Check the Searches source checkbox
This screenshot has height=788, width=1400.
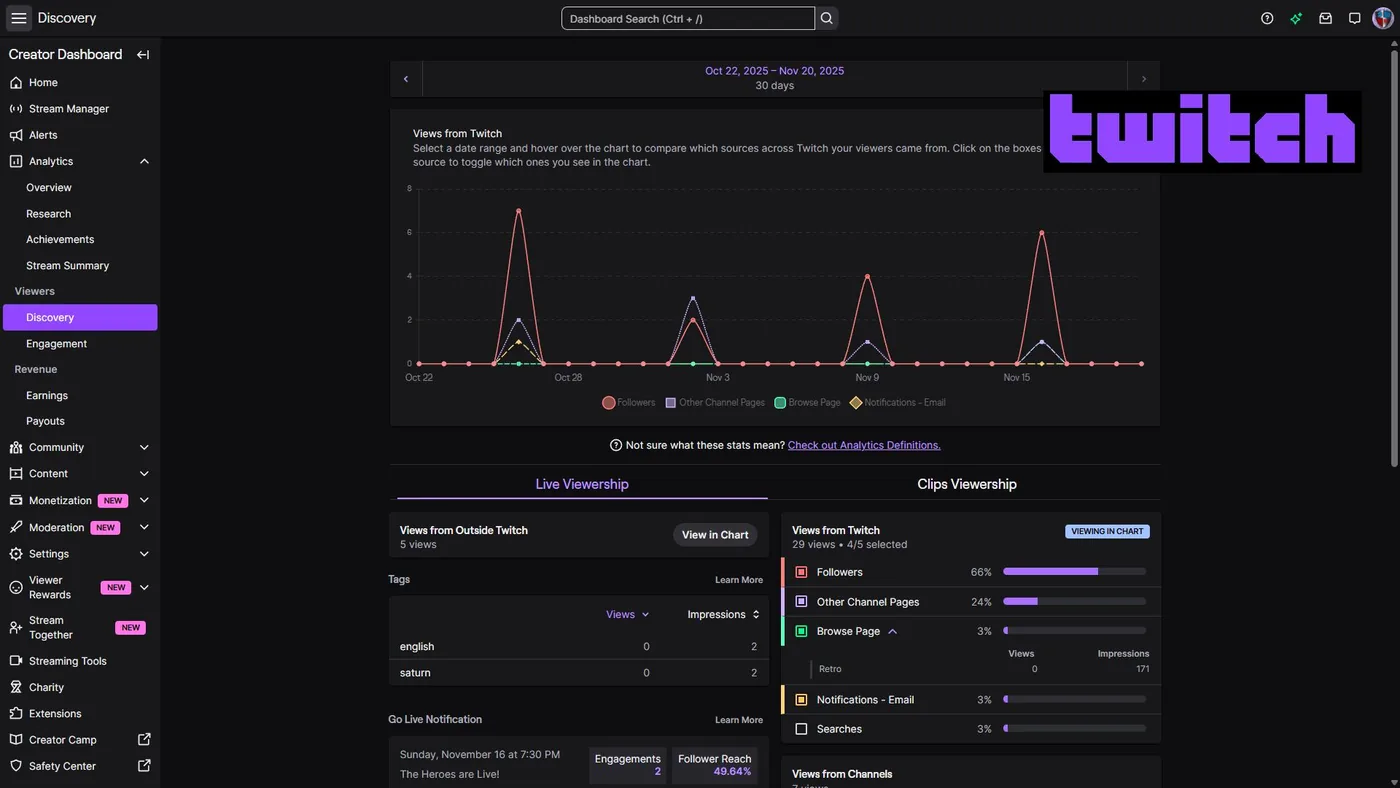pos(801,729)
